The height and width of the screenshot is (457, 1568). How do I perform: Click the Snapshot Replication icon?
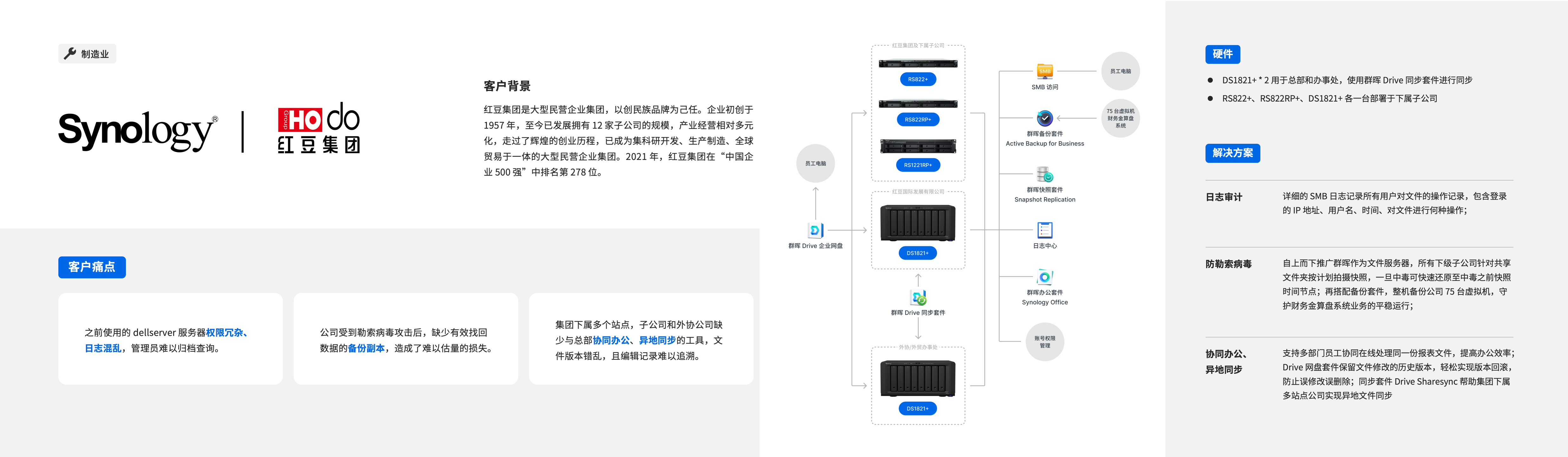(1044, 174)
